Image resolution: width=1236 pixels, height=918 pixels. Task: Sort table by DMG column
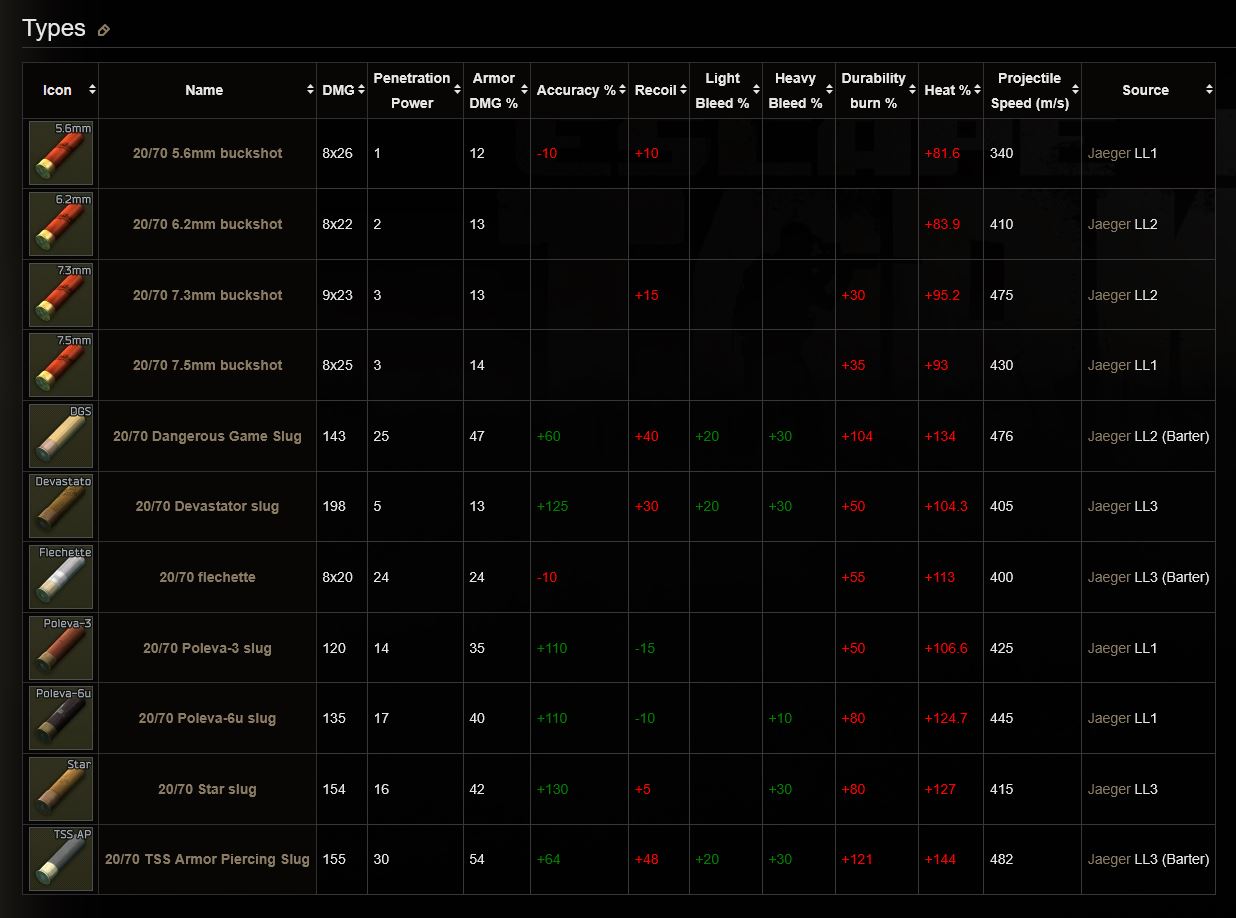342,90
